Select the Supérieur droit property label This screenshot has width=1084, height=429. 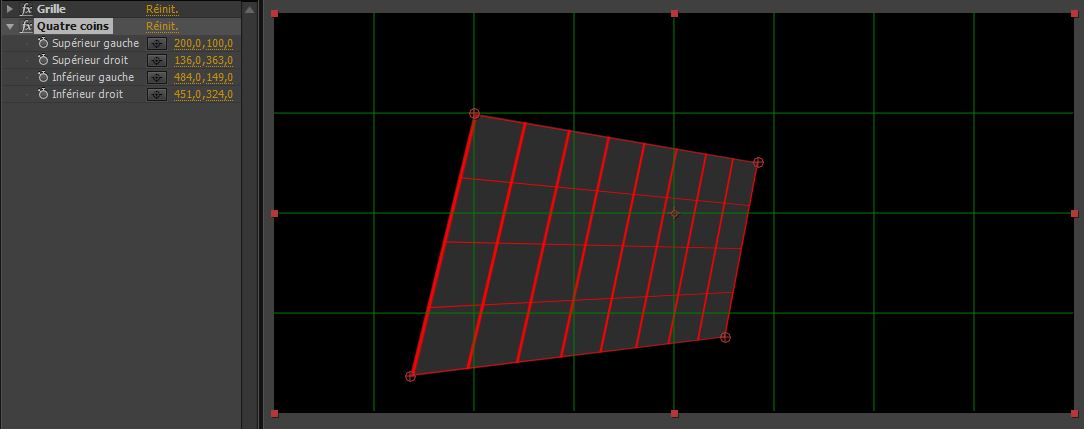pyautogui.click(x=90, y=60)
